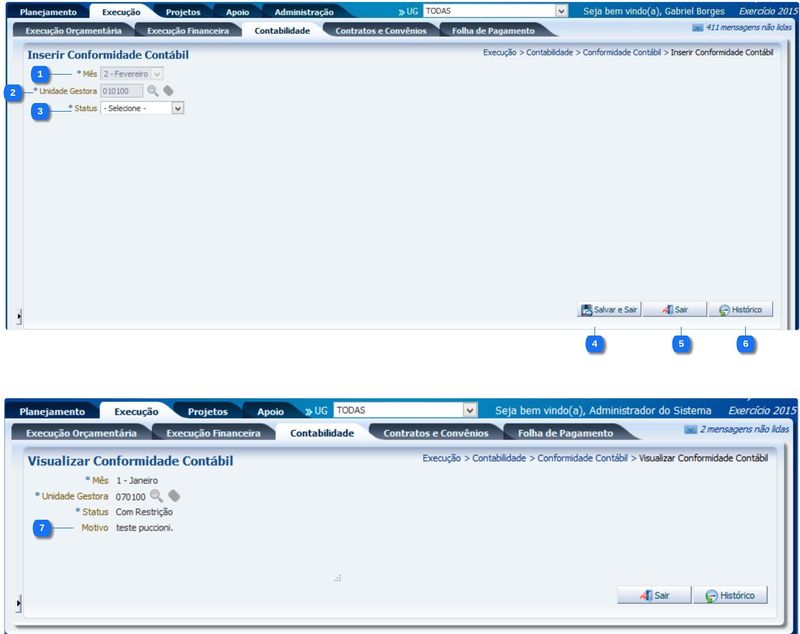
Task: Click Histórico button in Inserir Conformidade screen
Action: (740, 310)
